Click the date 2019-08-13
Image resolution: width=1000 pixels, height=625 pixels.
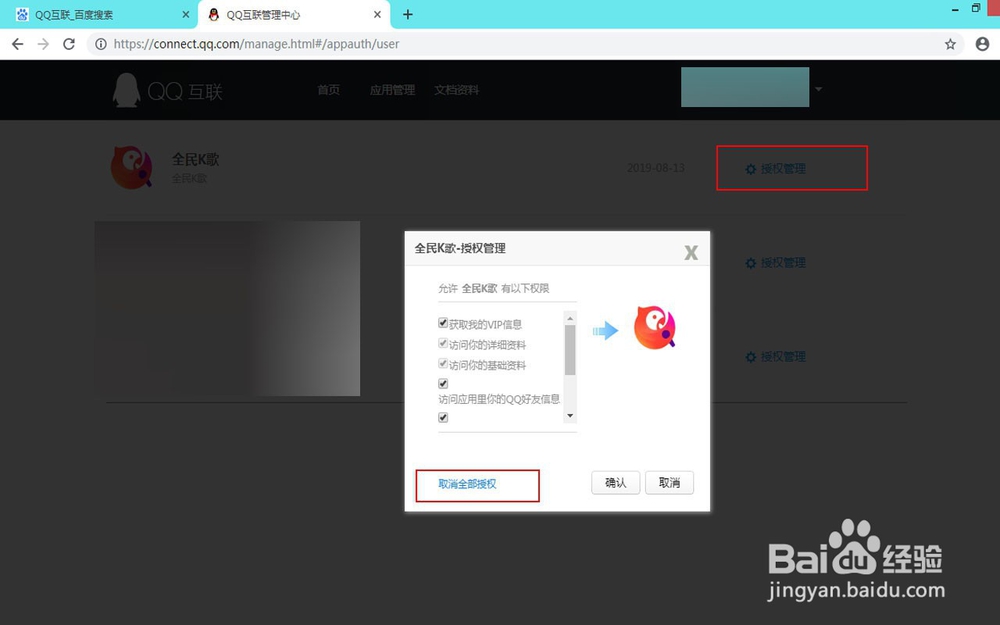coord(656,168)
